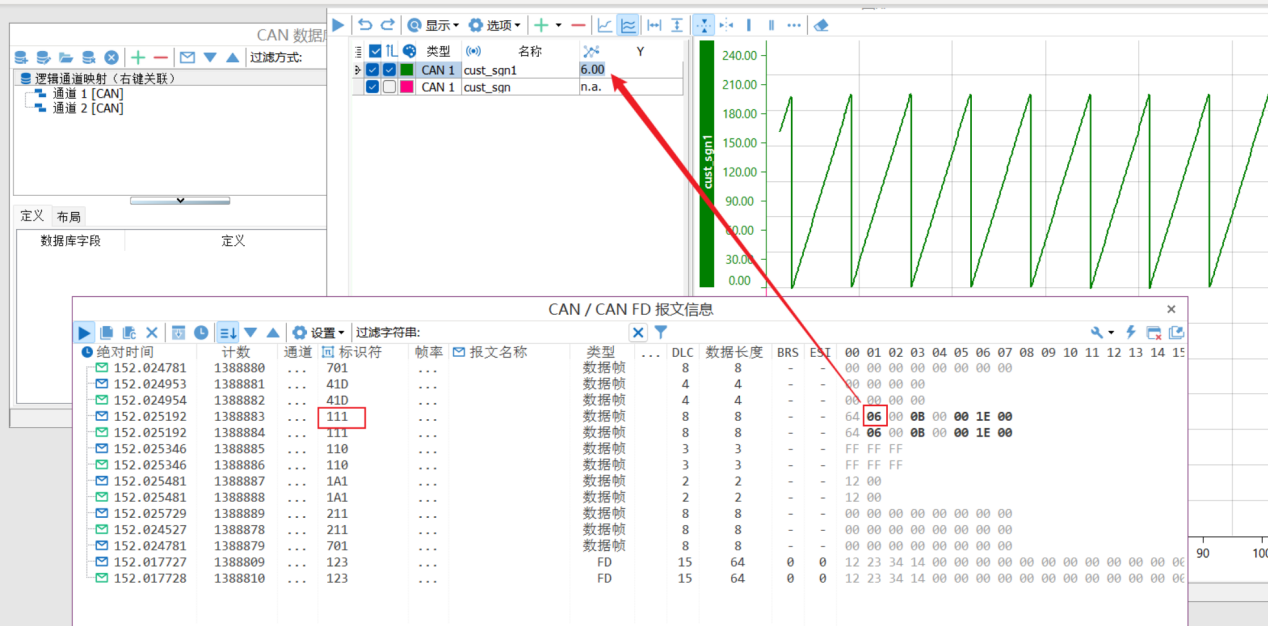The height and width of the screenshot is (626, 1268).
Task: Click the lightning bolt icon in message window
Action: [x=1131, y=332]
